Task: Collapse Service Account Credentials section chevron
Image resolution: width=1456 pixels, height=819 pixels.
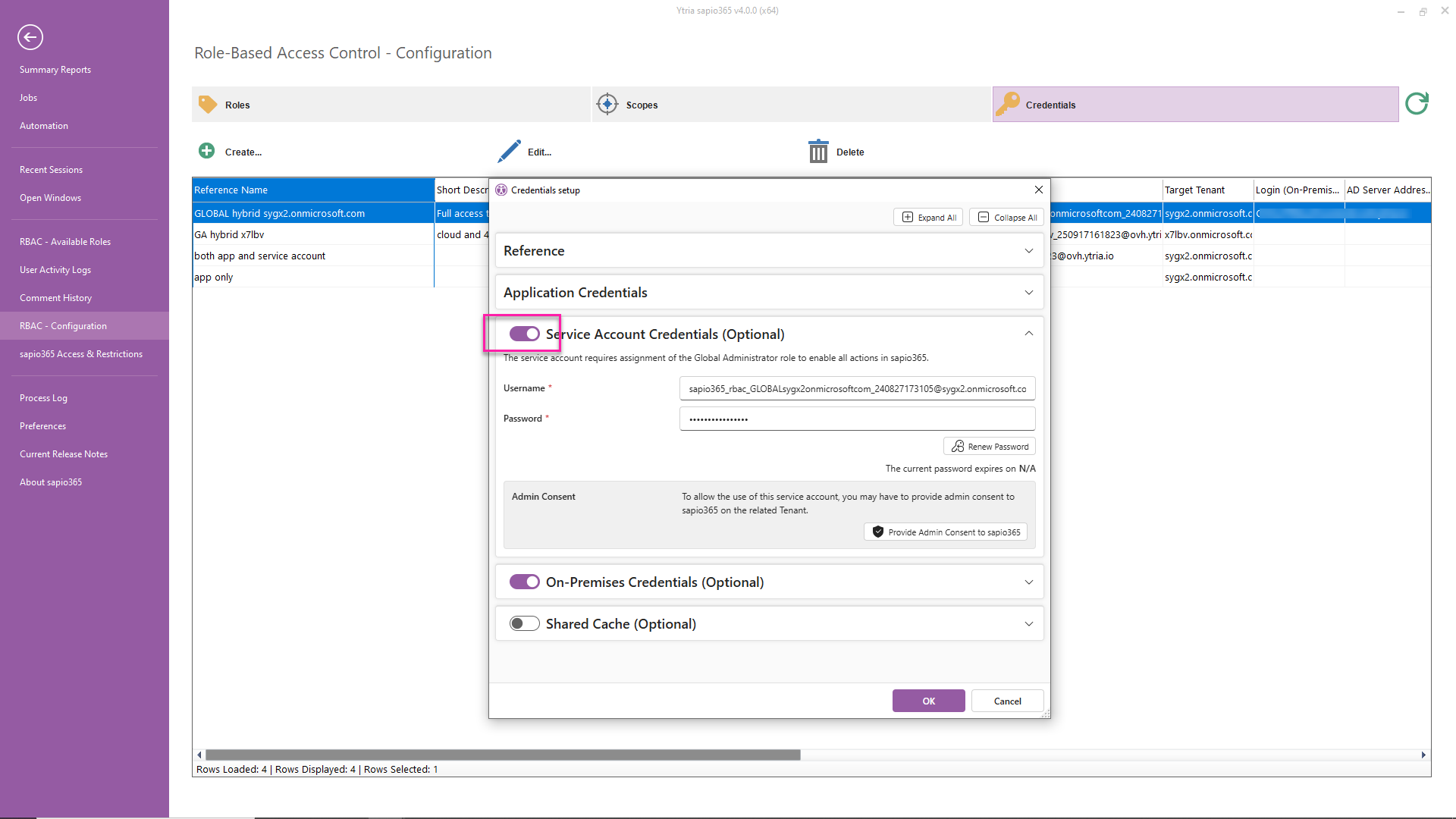Action: coord(1028,334)
